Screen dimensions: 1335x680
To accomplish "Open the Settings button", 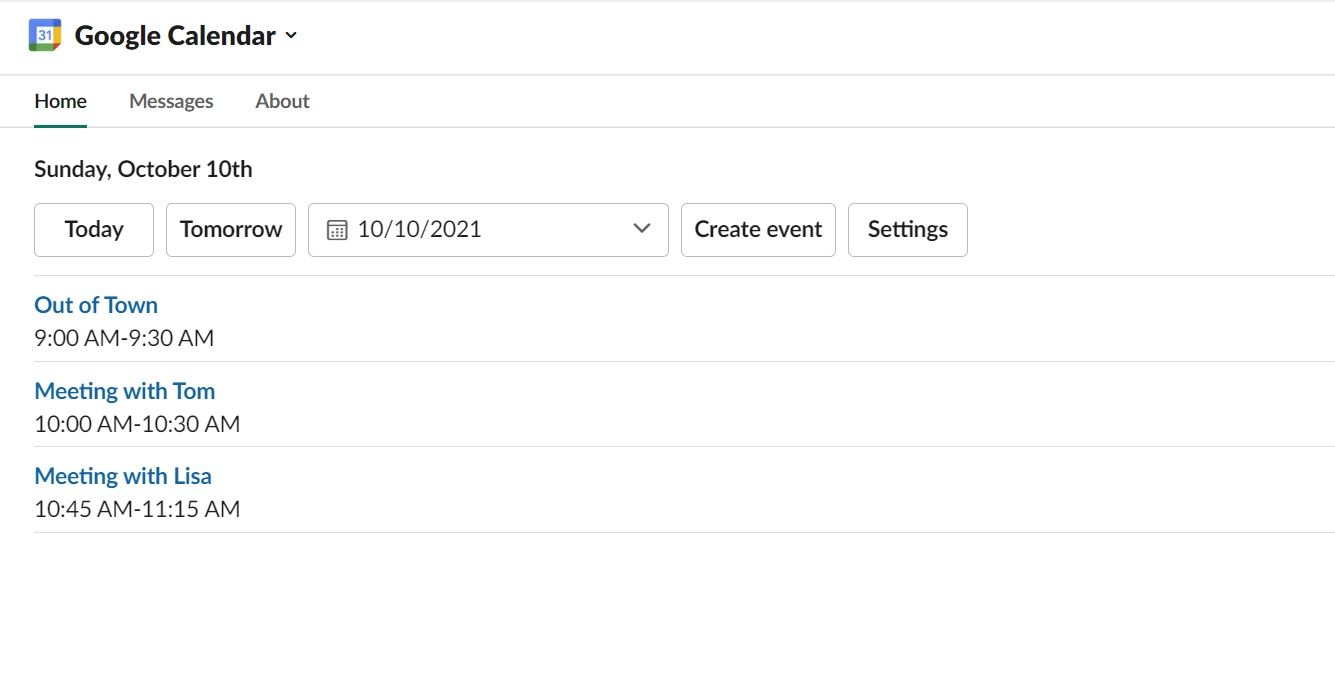I will coord(907,229).
